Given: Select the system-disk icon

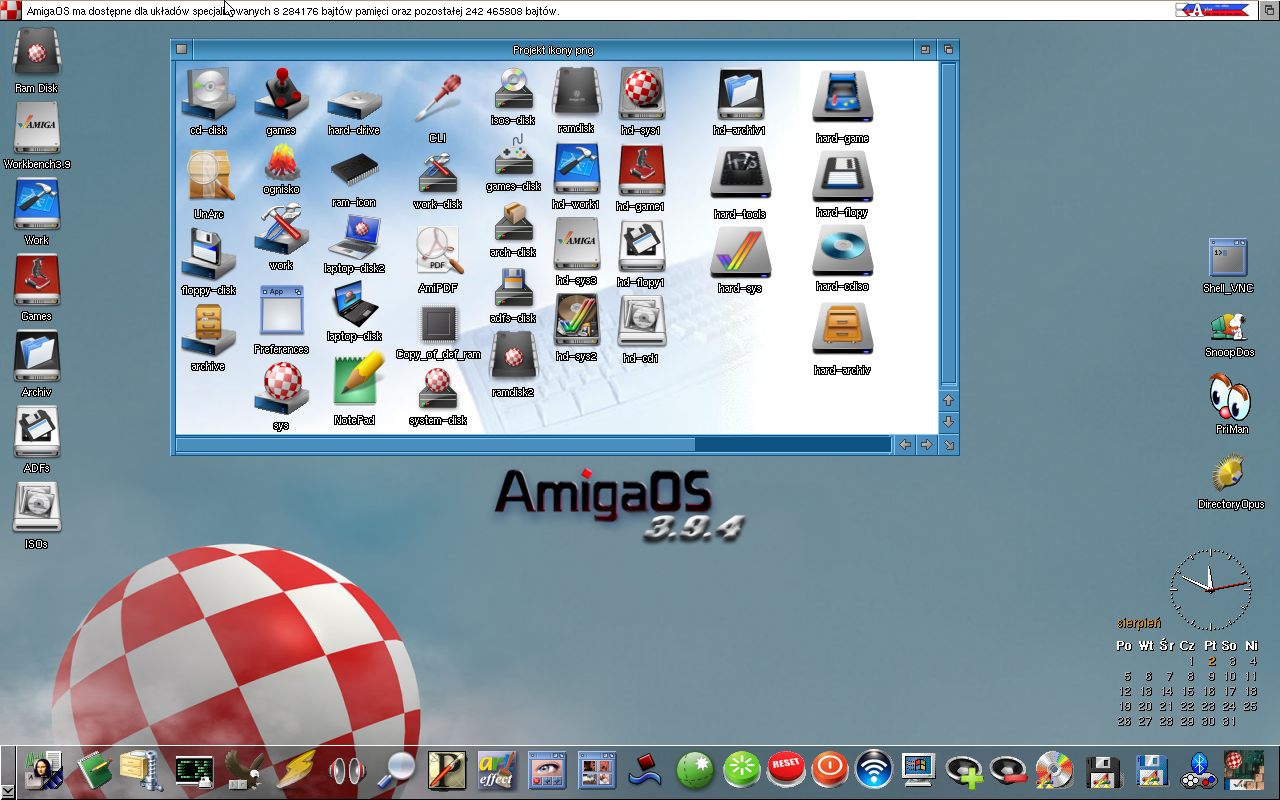Looking at the screenshot, I should [x=438, y=390].
